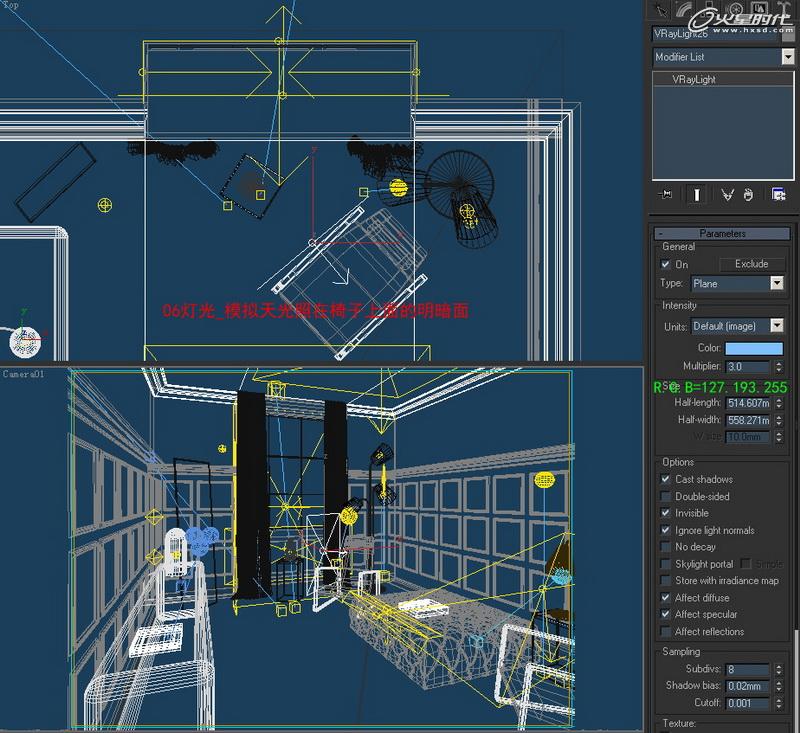The image size is (800, 733).
Task: Click the Camera01 viewport label
Action: tap(23, 374)
